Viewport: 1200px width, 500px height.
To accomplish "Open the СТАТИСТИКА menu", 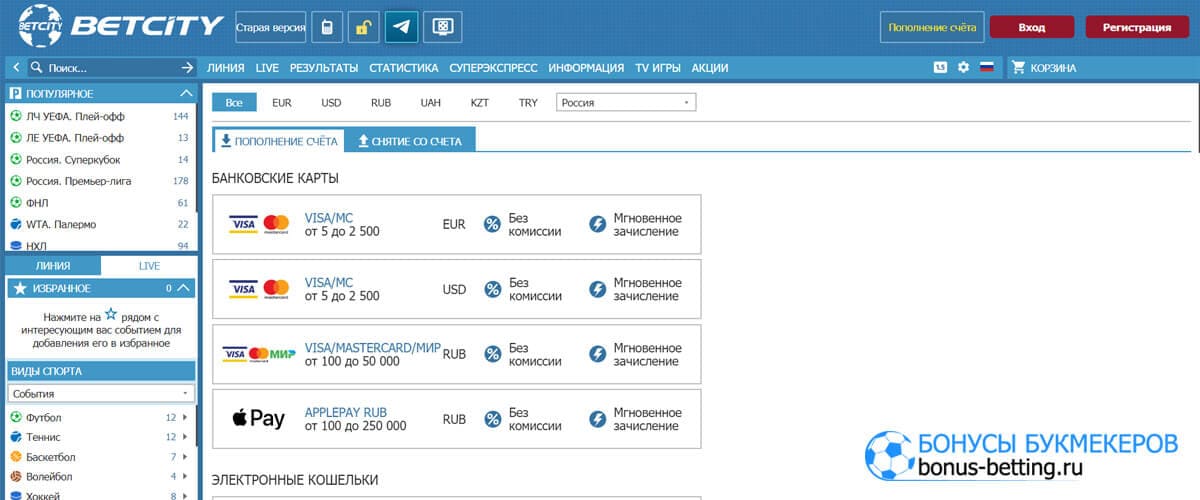I will (x=404, y=68).
